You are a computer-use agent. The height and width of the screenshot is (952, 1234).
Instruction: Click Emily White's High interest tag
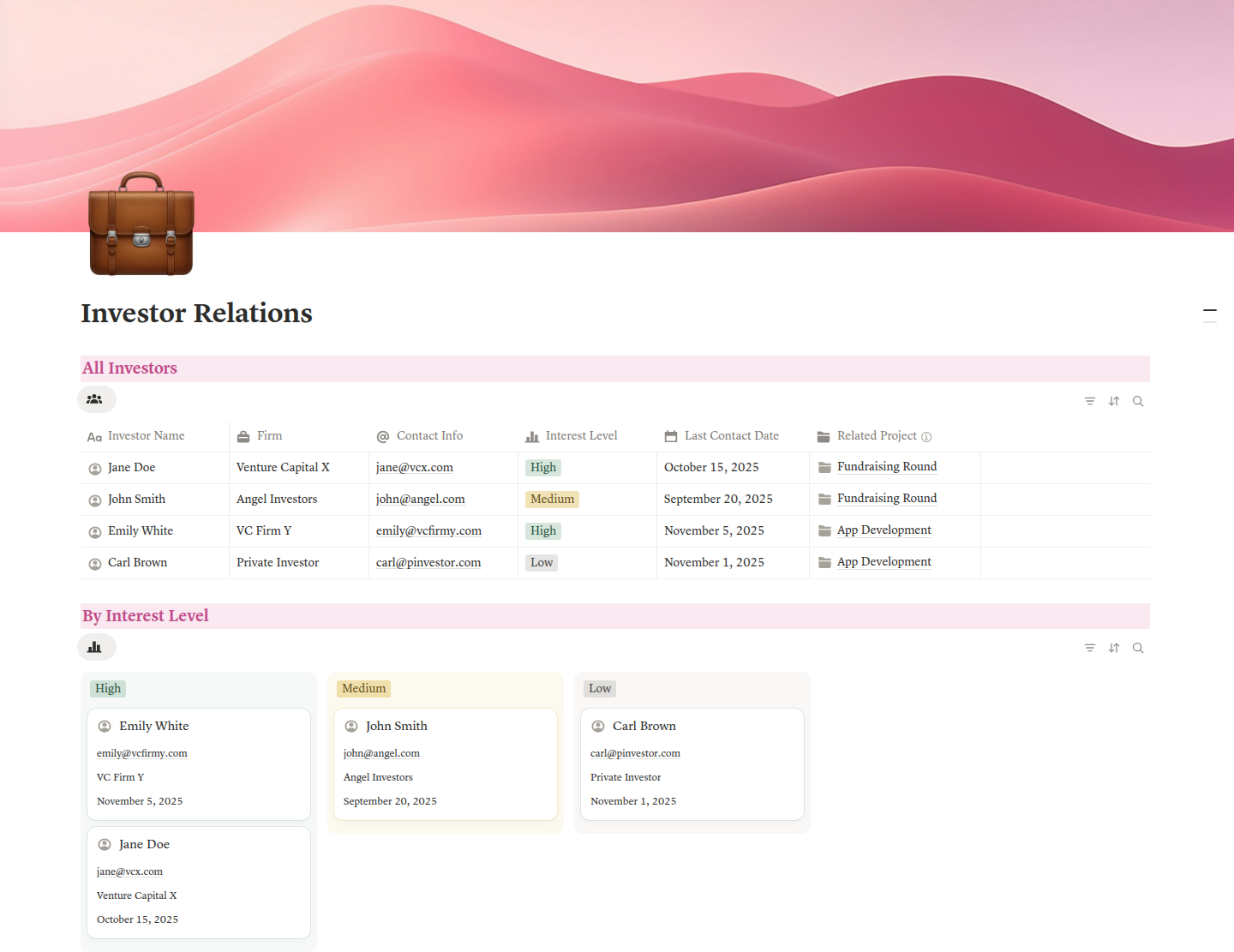543,531
